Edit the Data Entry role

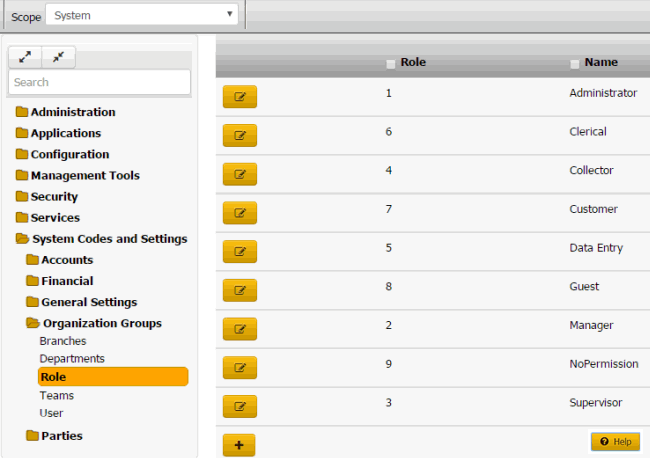click(239, 251)
